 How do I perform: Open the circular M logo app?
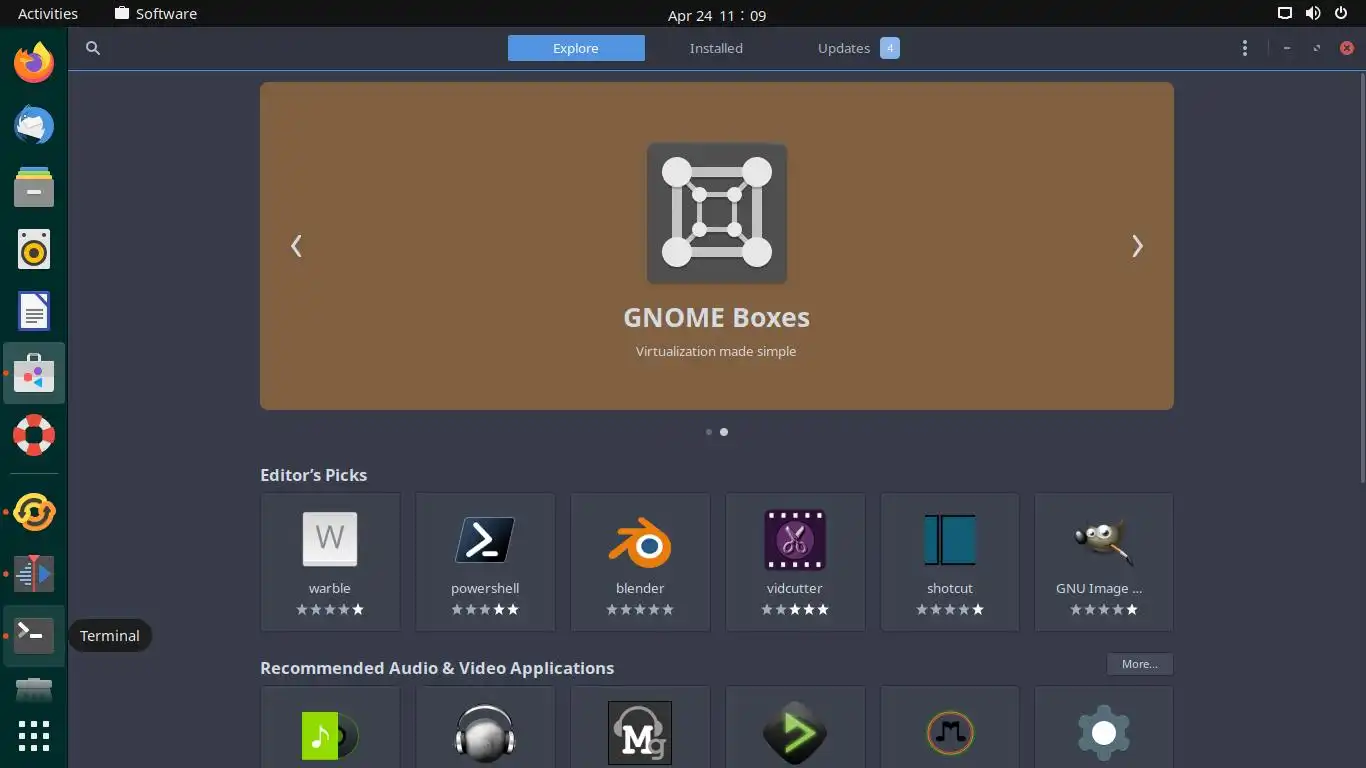950,727
